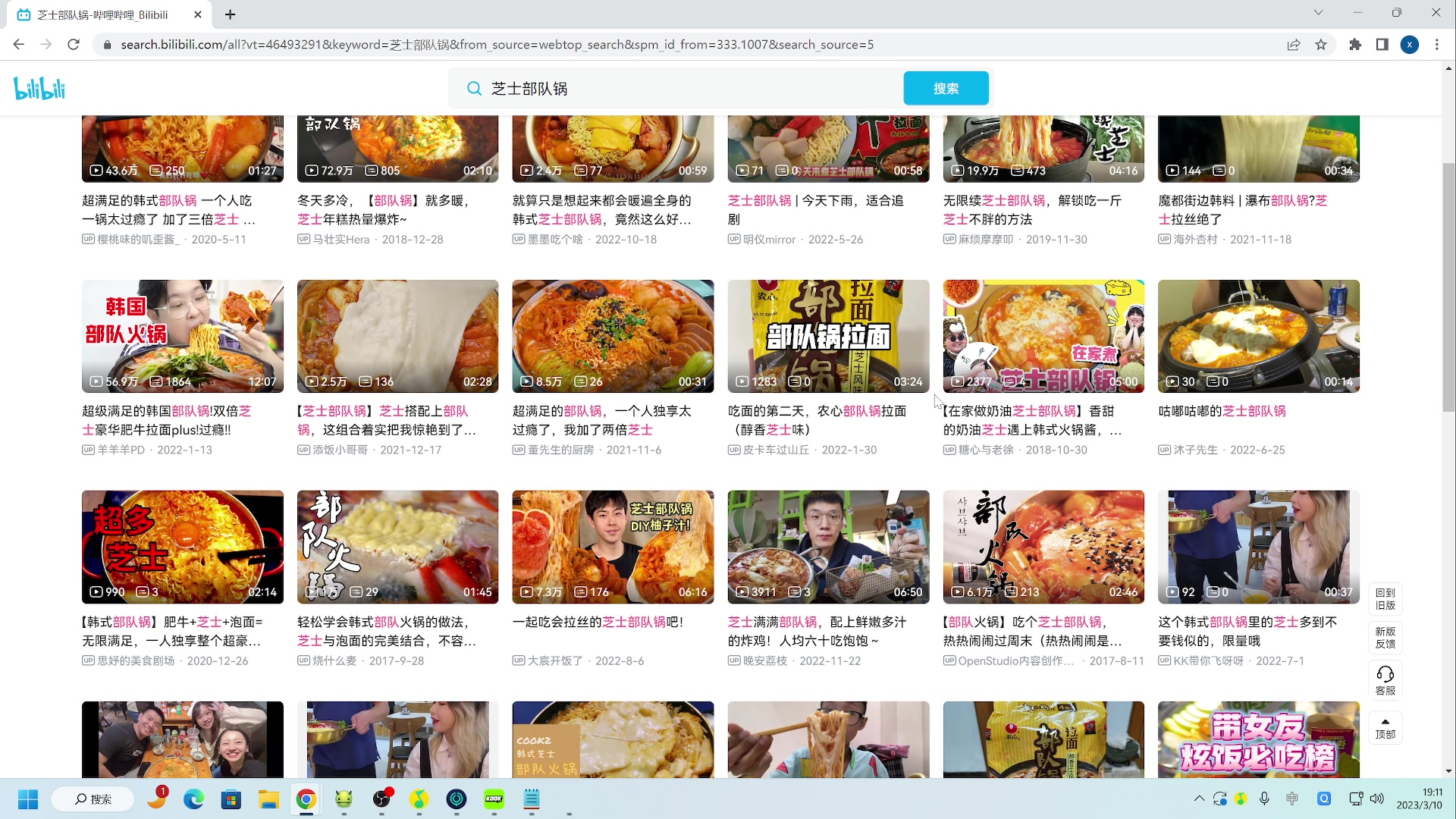Open 部队锅拉面 video thumbnail
1456x819 pixels.
[828, 336]
